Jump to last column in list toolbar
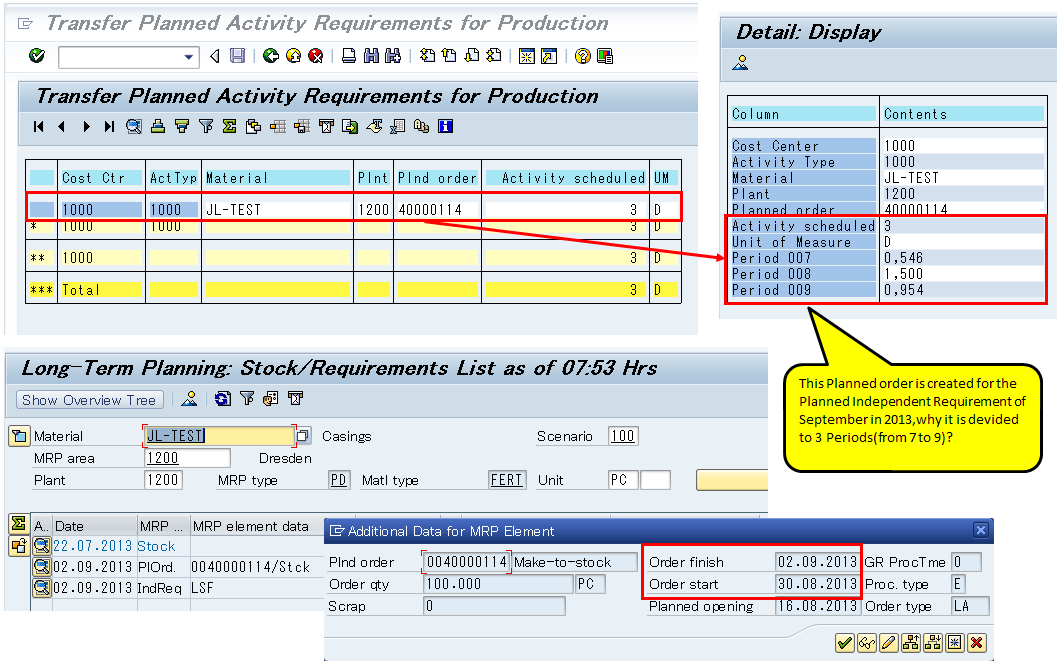Viewport: 1060px width, 664px height. 109,126
